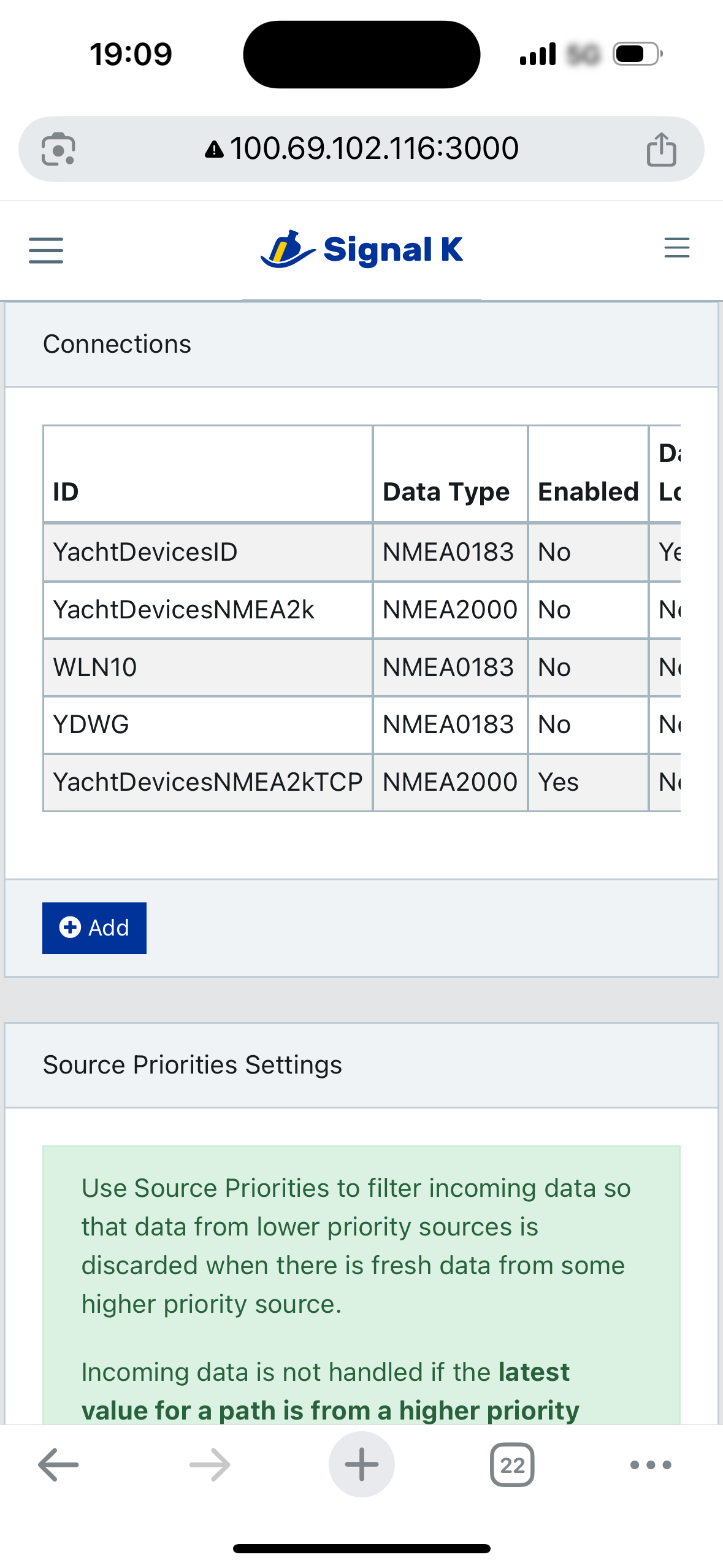
Task: Tap the browser share icon
Action: [661, 149]
